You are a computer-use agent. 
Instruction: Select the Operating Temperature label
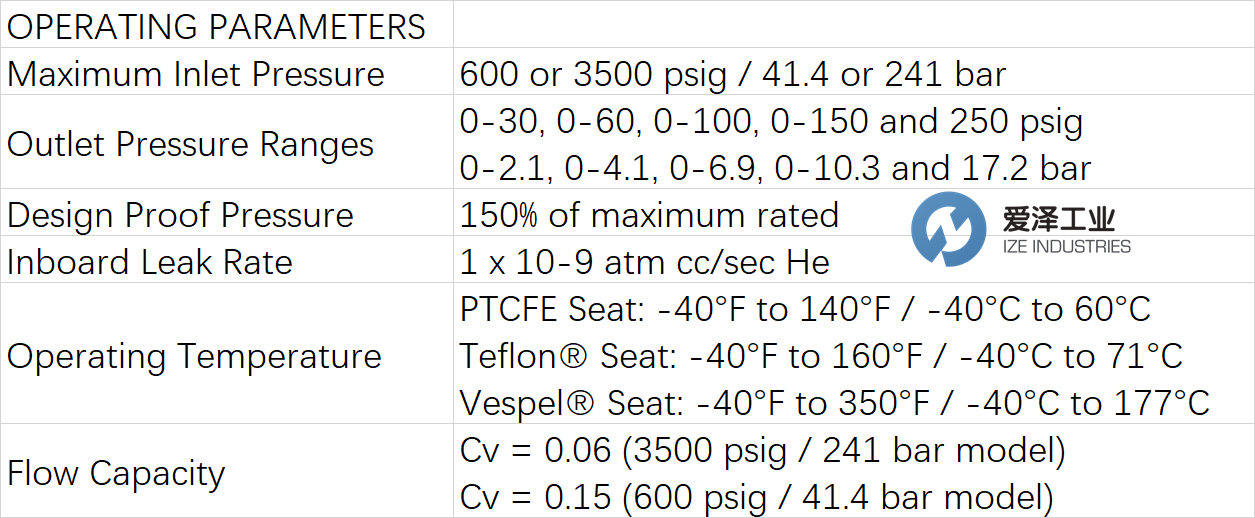[194, 357]
